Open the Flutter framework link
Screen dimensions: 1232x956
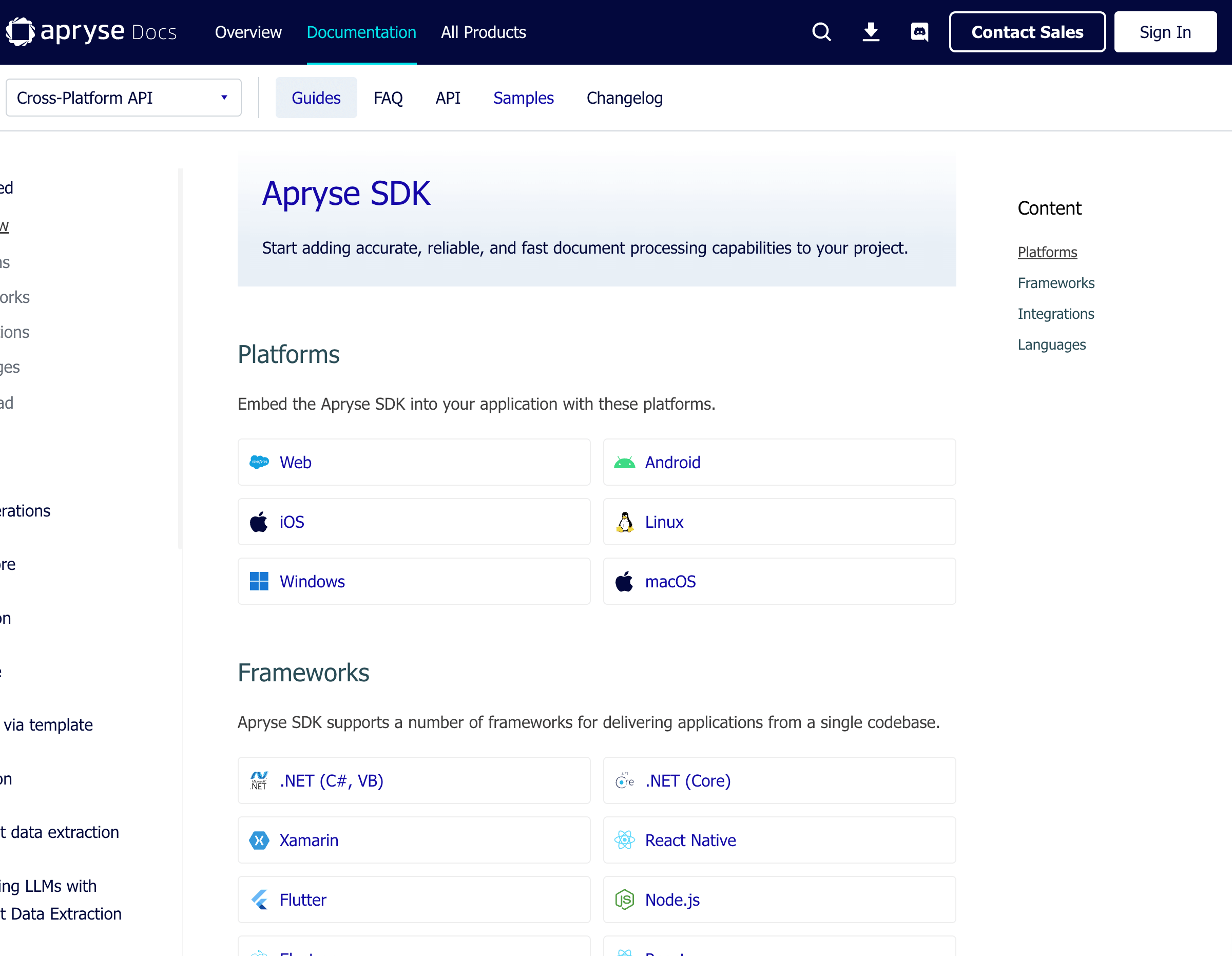pos(414,900)
